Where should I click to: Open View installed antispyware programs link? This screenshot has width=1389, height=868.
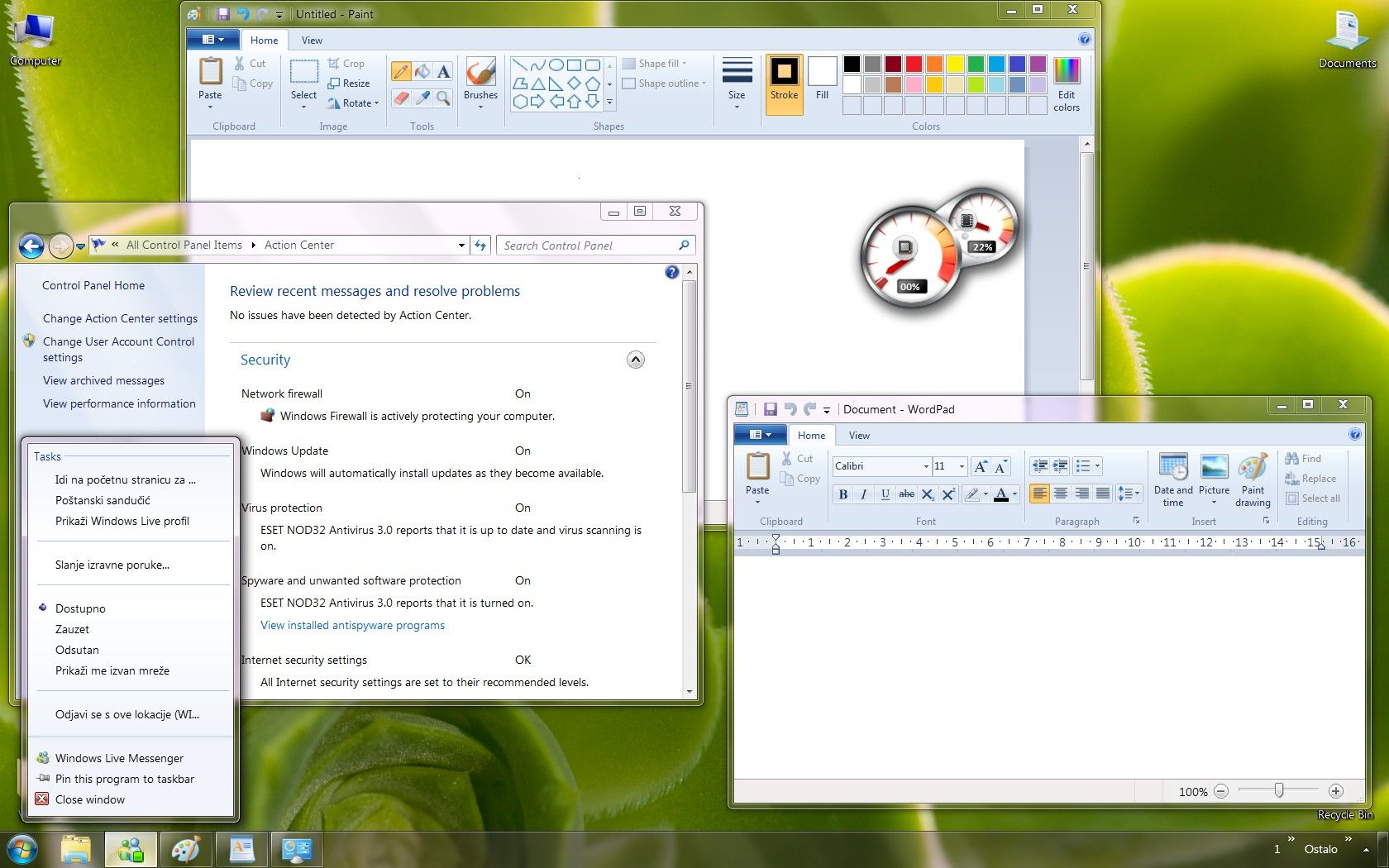point(352,625)
